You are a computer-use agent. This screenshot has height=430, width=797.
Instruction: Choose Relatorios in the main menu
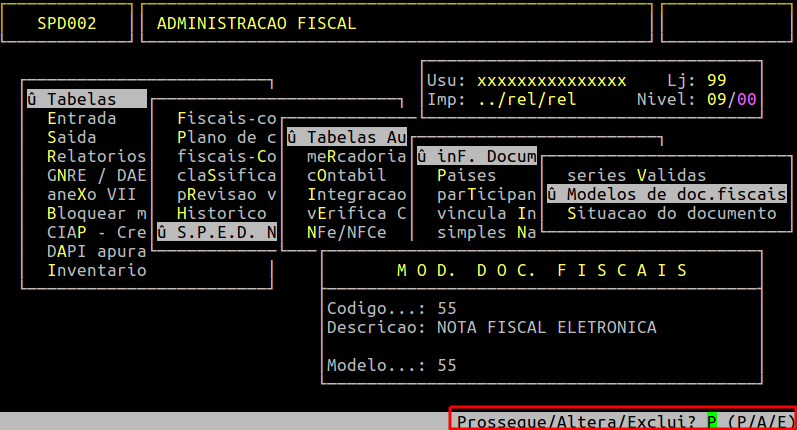tap(97, 156)
